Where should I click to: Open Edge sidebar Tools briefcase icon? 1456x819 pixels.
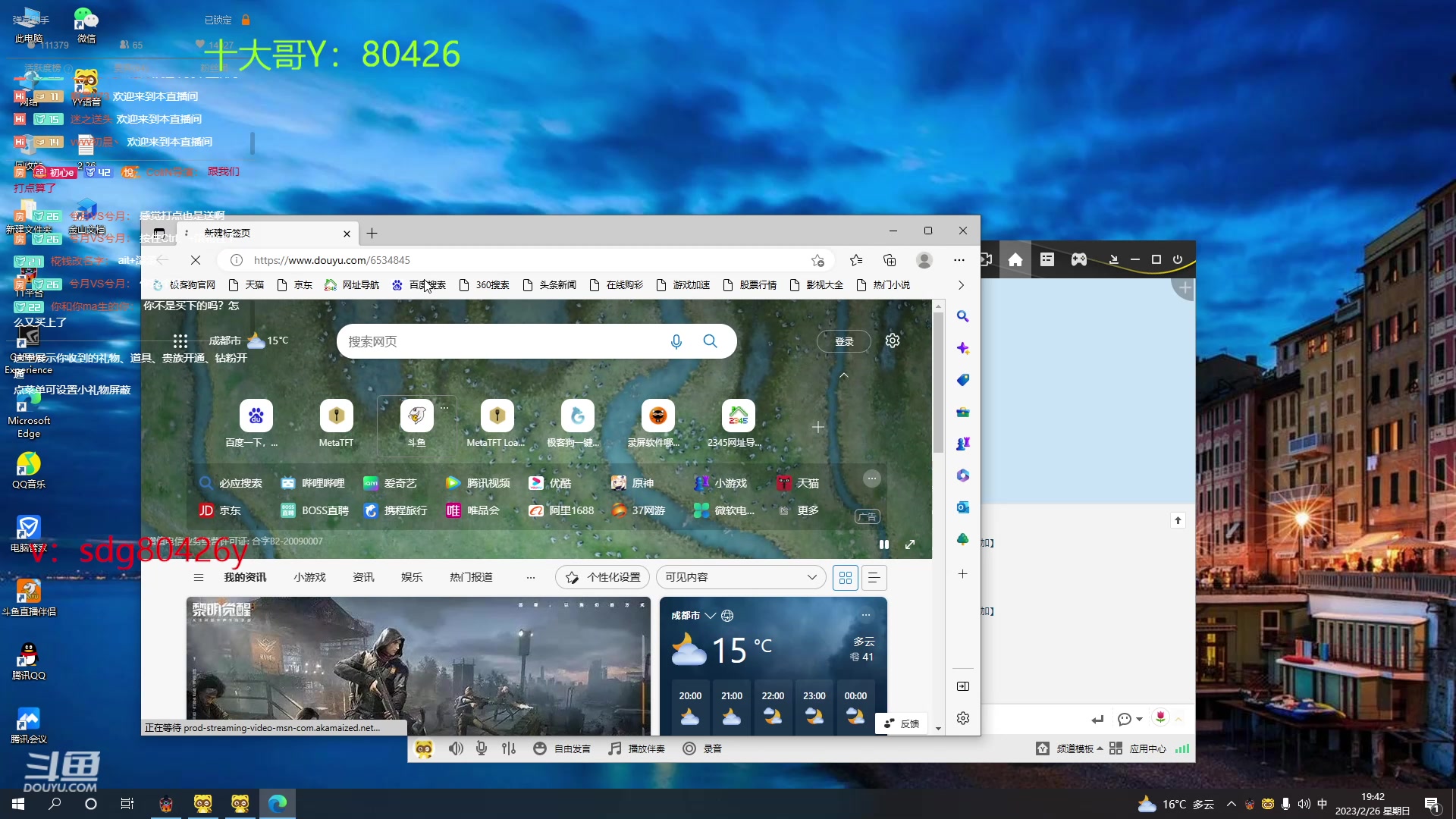(x=962, y=412)
